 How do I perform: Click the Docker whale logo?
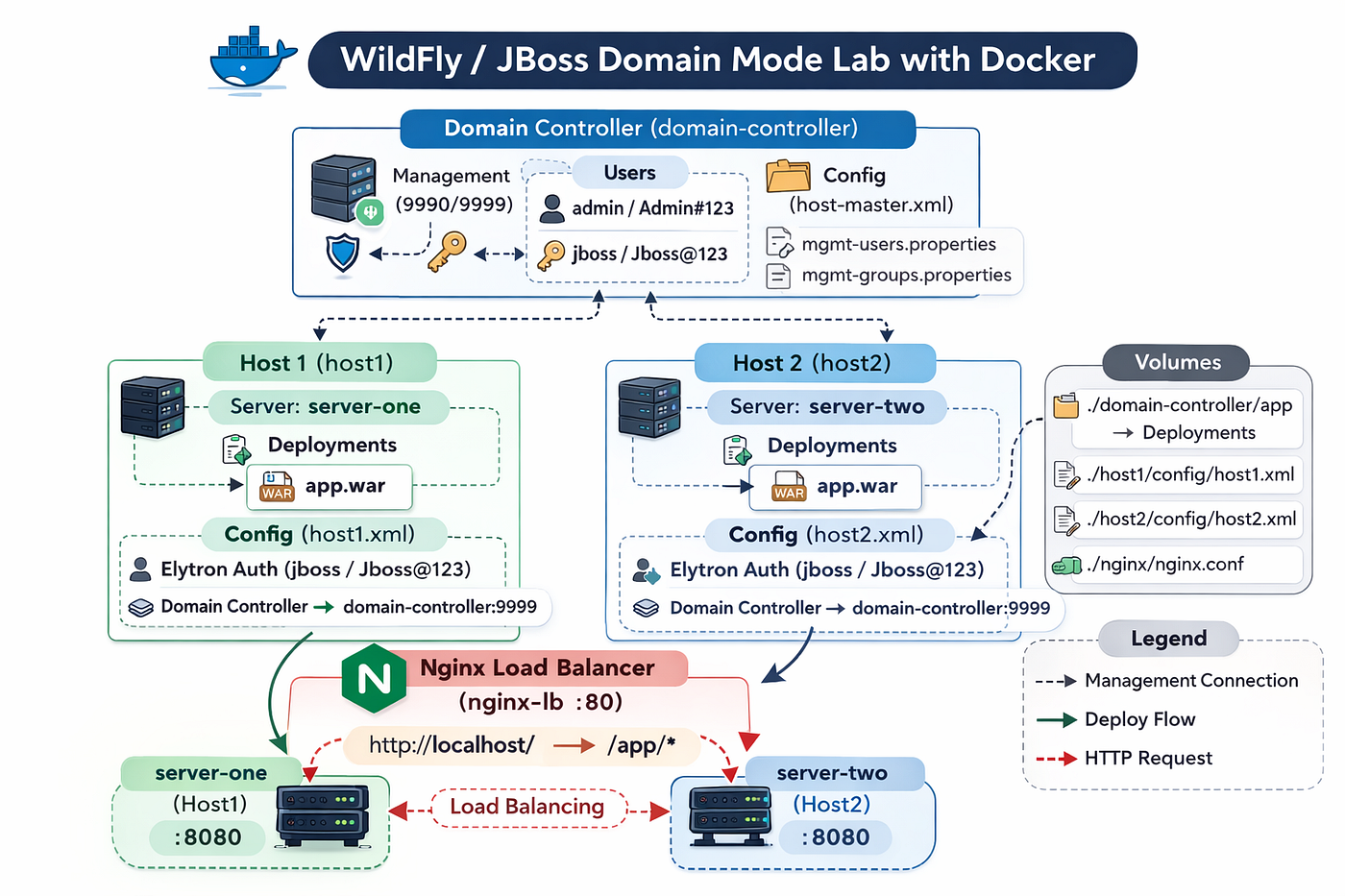(x=253, y=60)
